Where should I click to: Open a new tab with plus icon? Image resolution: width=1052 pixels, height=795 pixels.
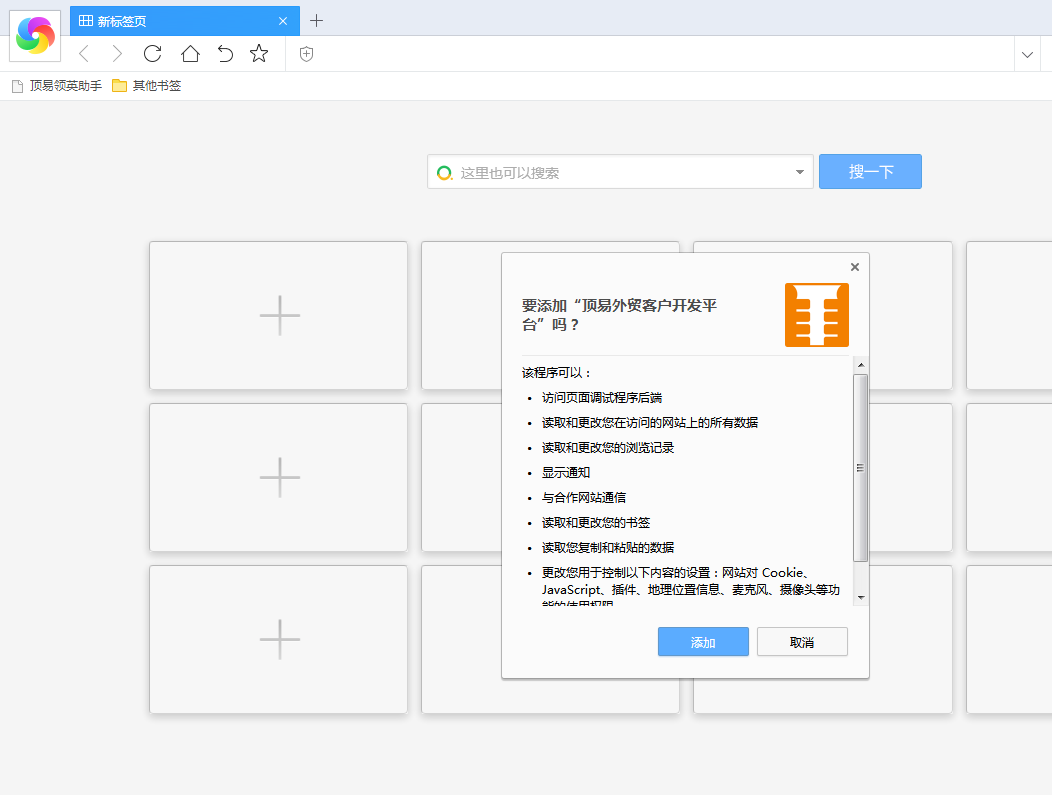[x=317, y=21]
